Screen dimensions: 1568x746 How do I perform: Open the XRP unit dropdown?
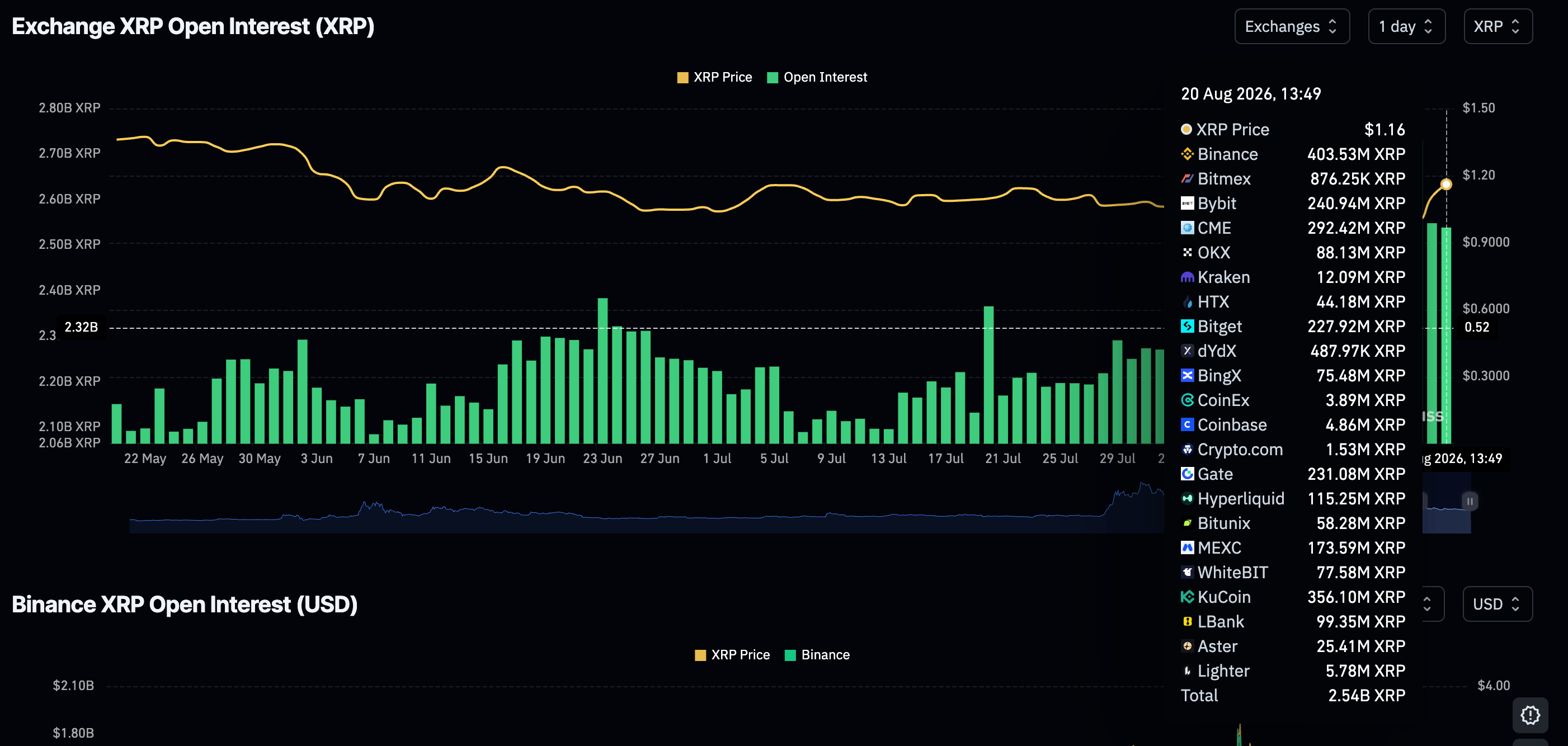(1498, 27)
